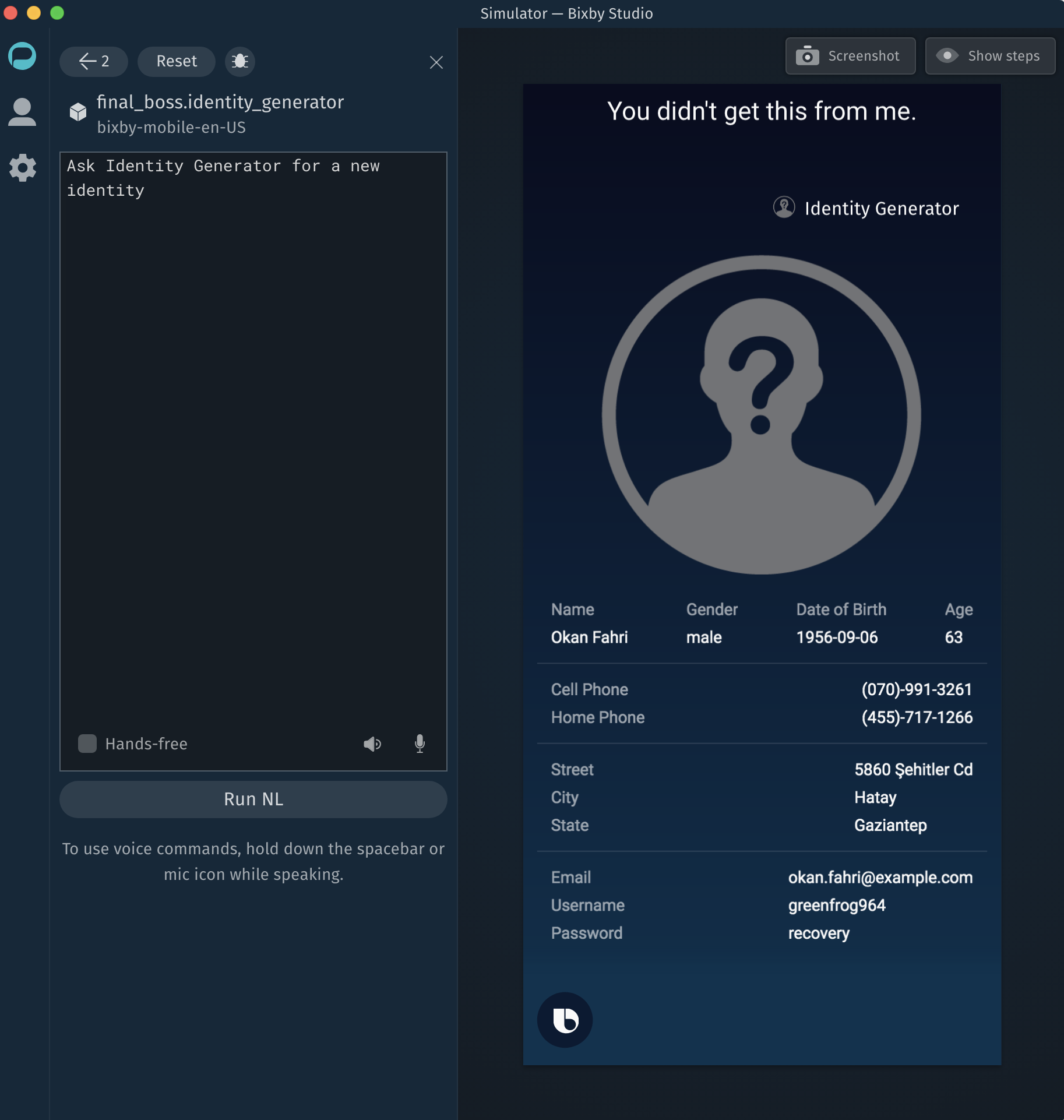
Task: Select the password value recovery
Action: tap(819, 934)
